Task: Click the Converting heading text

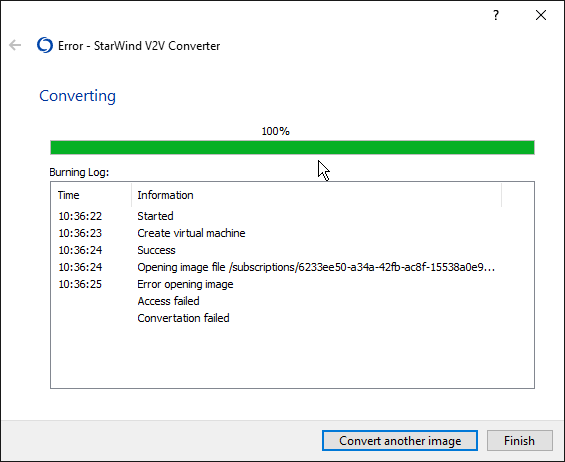Action: click(77, 96)
